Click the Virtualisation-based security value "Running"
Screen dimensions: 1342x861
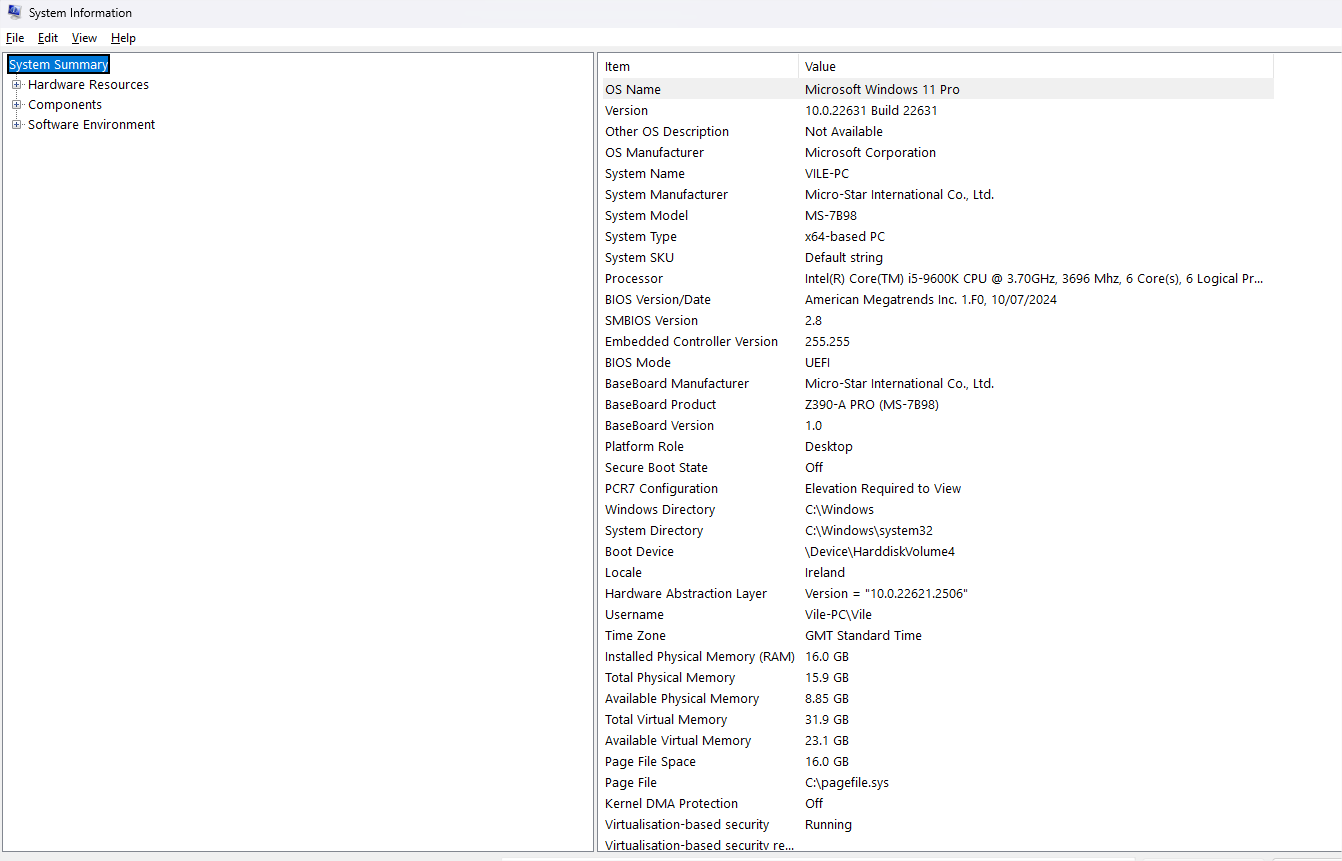(x=828, y=825)
